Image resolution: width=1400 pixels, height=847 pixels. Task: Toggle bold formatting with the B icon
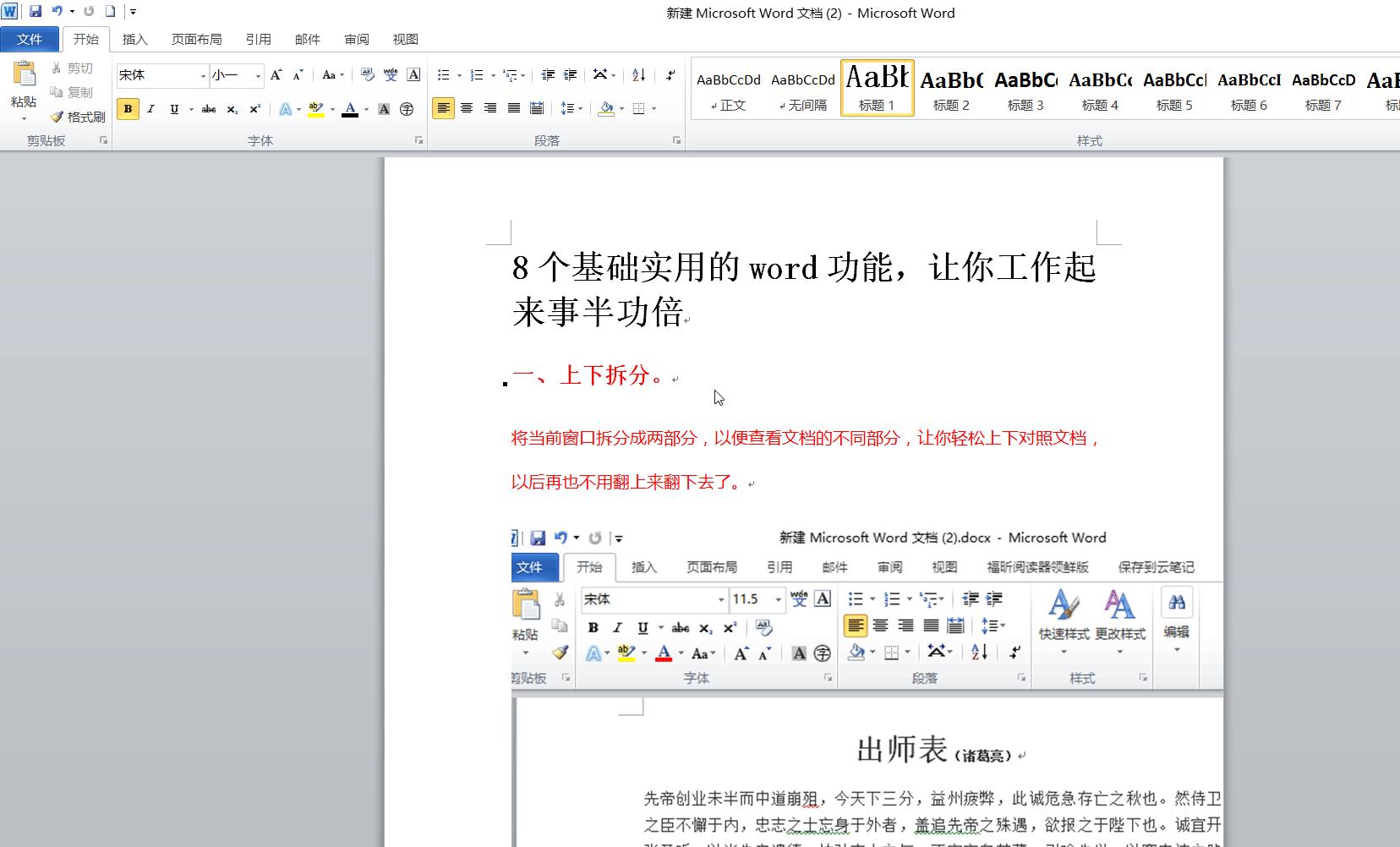pyautogui.click(x=128, y=109)
